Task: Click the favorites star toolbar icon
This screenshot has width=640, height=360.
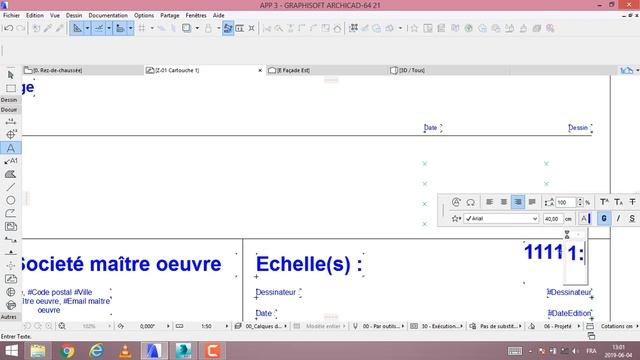Action: [414, 28]
